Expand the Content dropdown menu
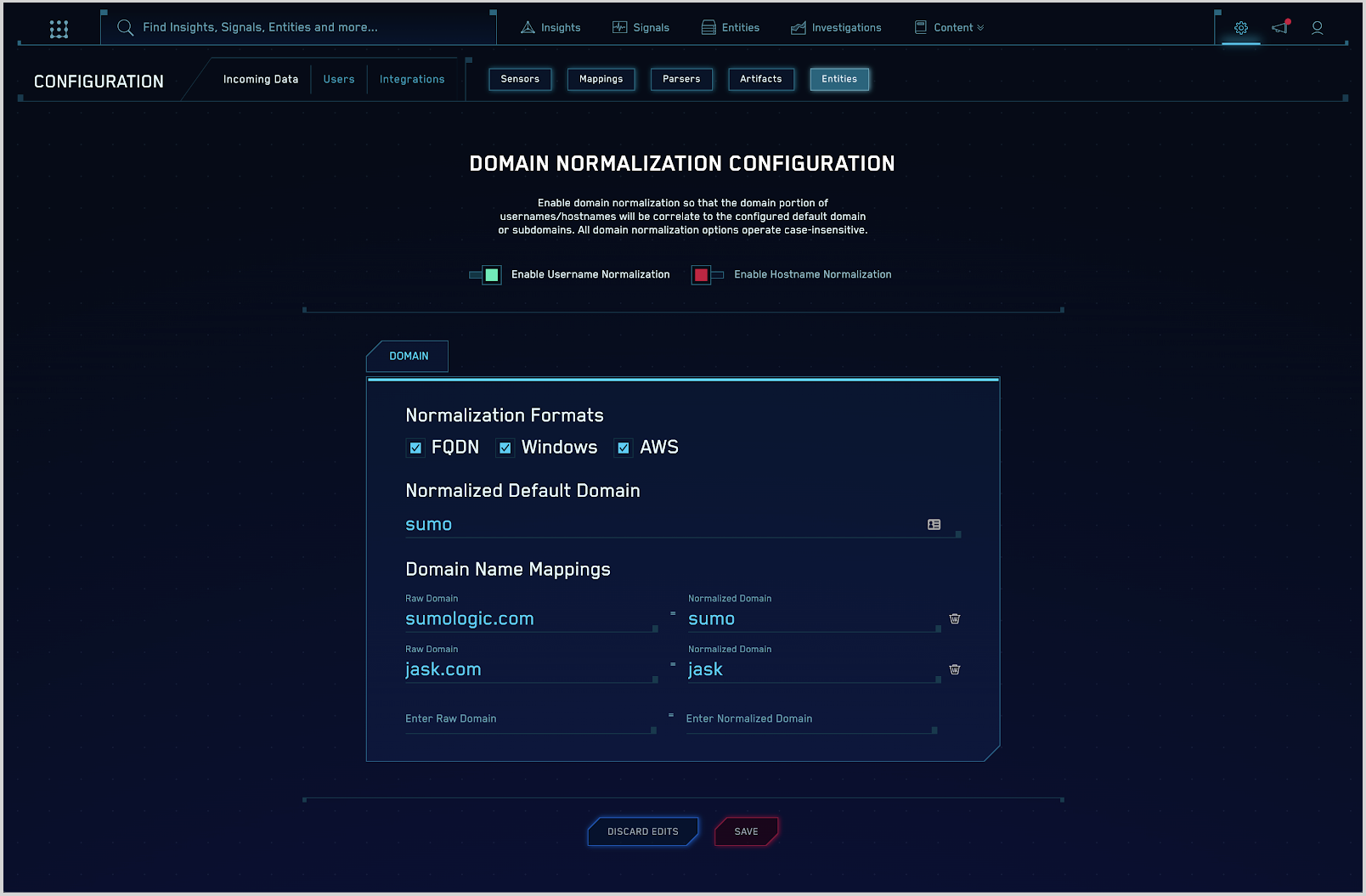Screen dimensions: 1366x896 [950, 28]
